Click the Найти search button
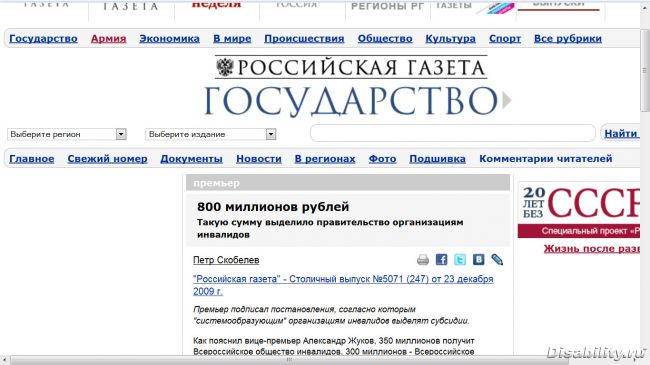This screenshot has height=365, width=650. pos(621,134)
